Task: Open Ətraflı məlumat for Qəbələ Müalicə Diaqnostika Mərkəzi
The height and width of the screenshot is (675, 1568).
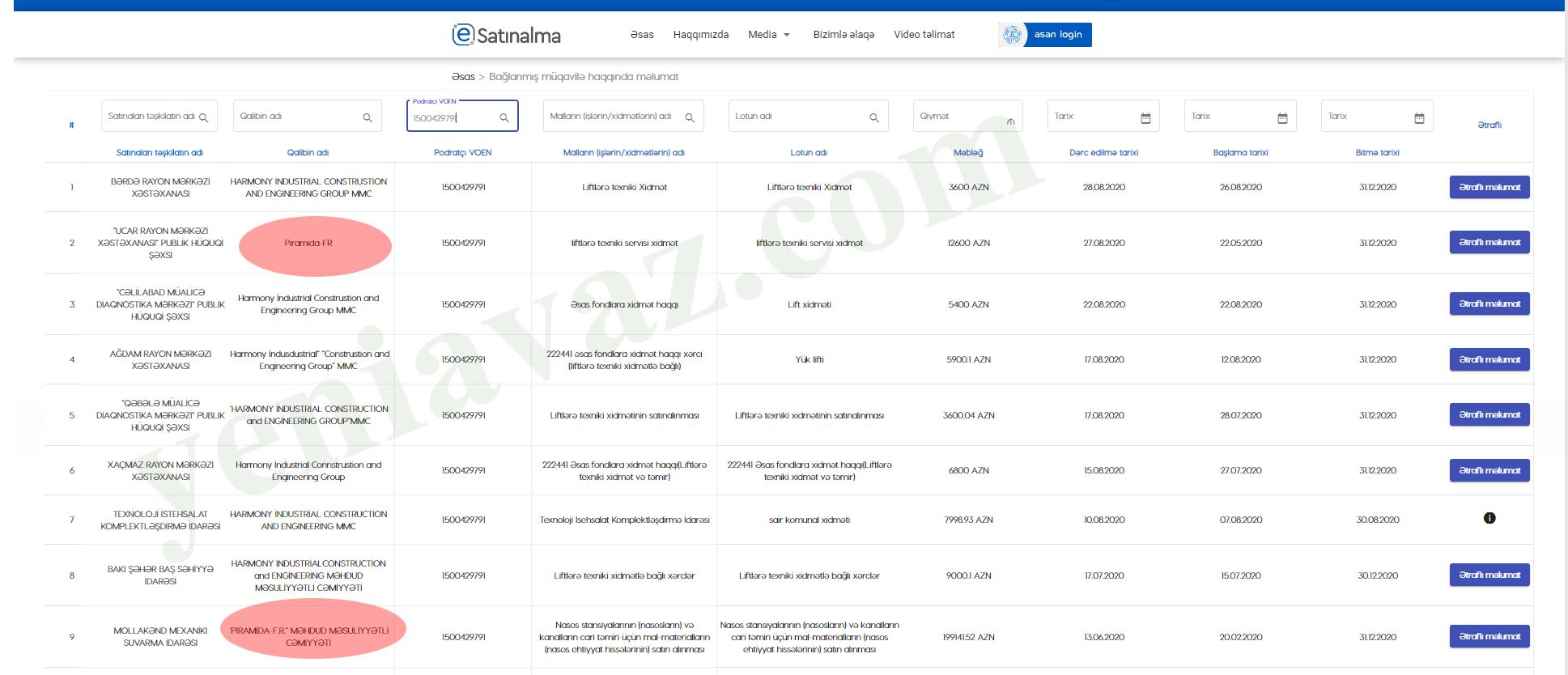Action: [x=1489, y=414]
